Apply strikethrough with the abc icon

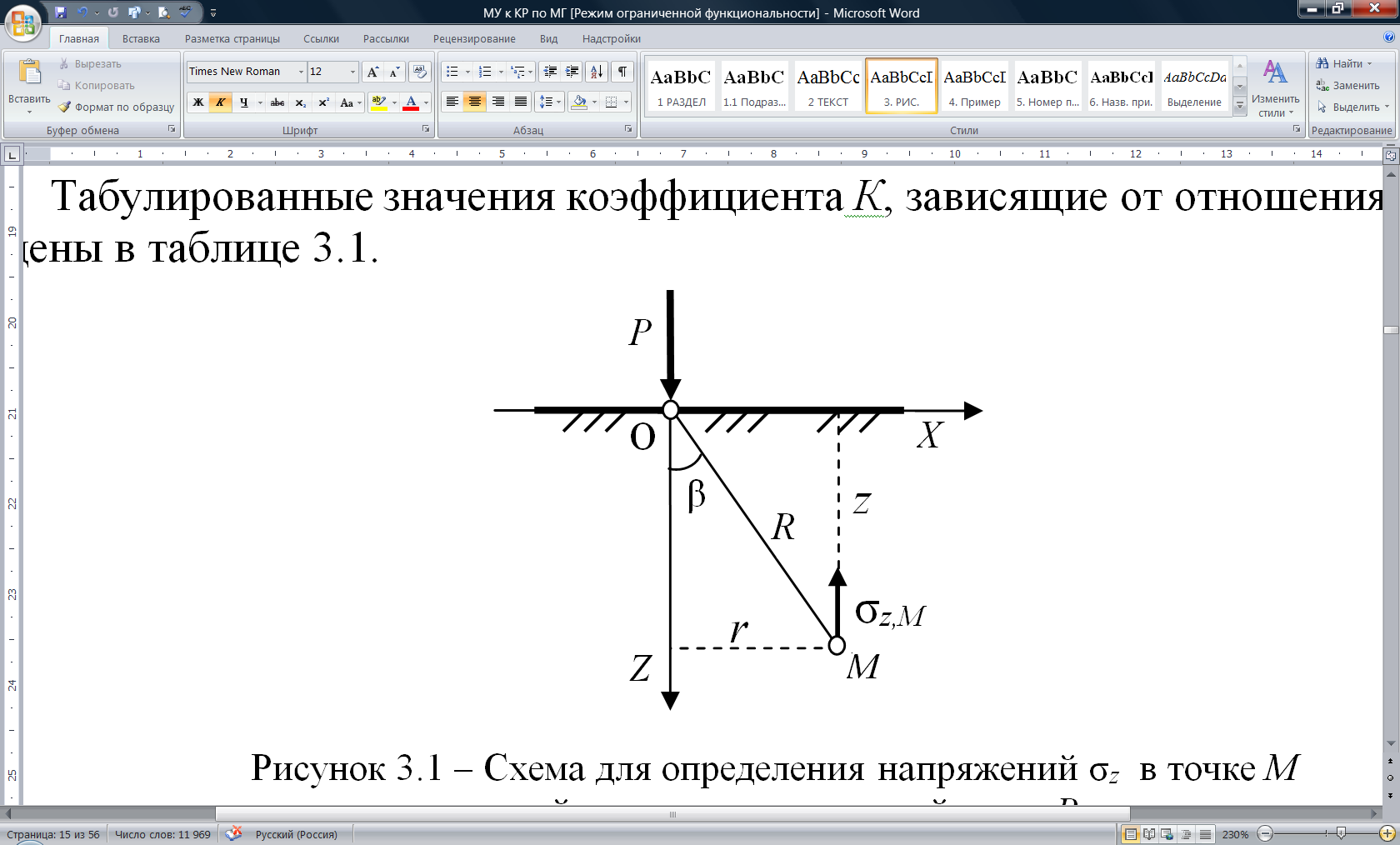[x=277, y=102]
